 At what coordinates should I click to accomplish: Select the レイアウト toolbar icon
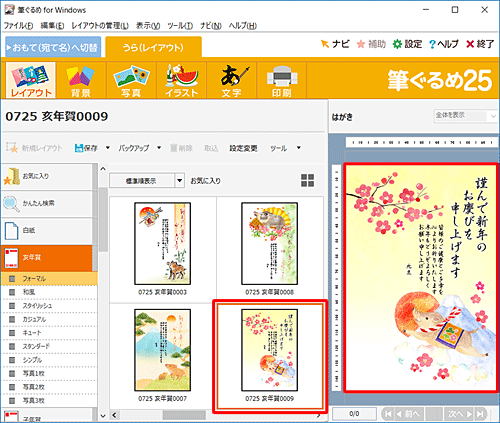[31, 80]
